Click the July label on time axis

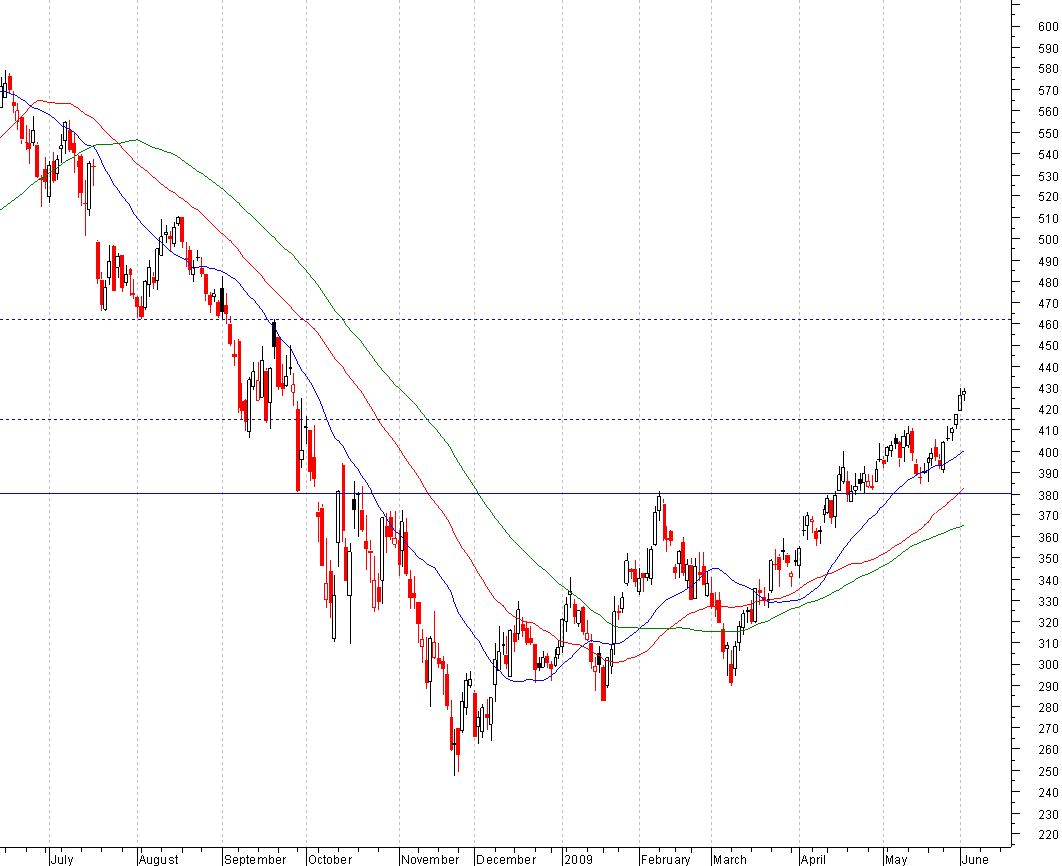click(62, 859)
